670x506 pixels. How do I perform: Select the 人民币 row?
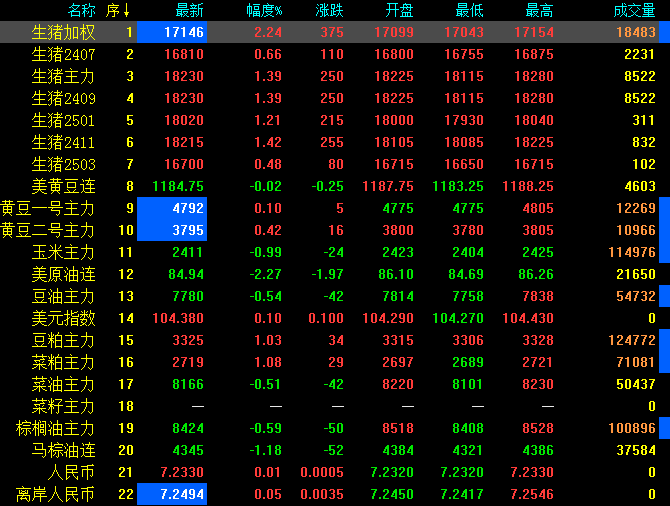[x=335, y=472]
